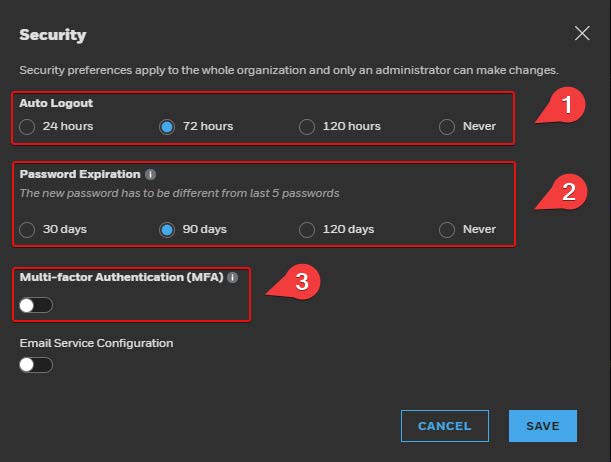This screenshot has width=611, height=462.
Task: Turn on Email Service Configuration switch
Action: click(36, 365)
